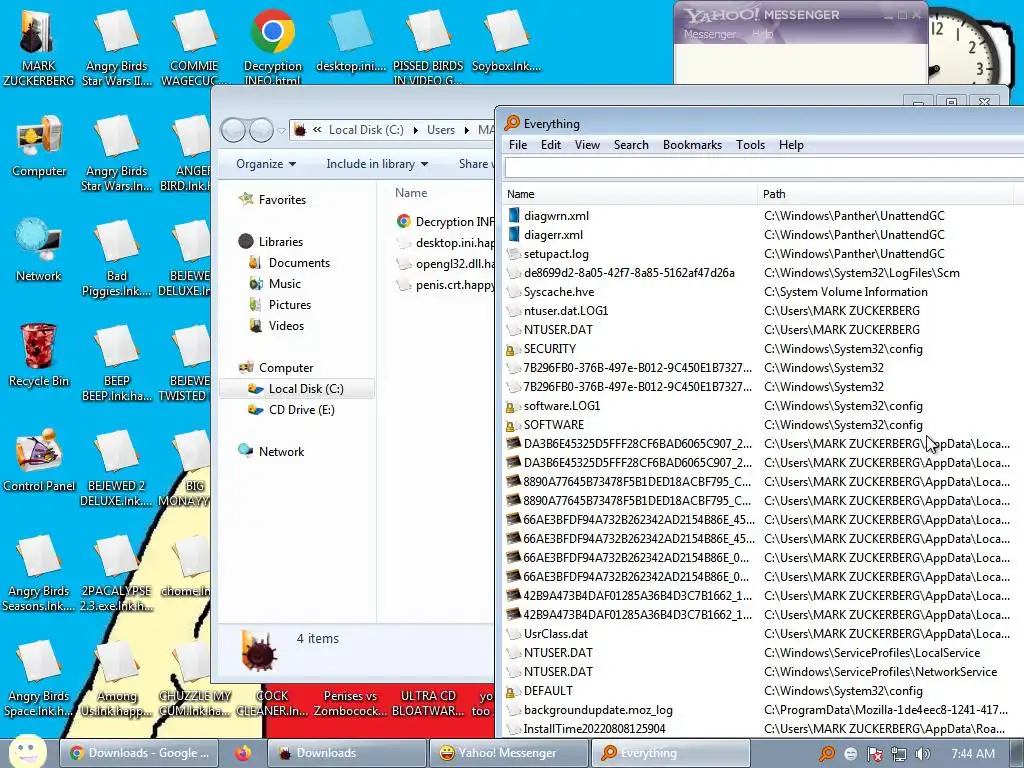Click the 7:44 AM taskbar clock
1024x768 pixels.
pyautogui.click(x=973, y=754)
